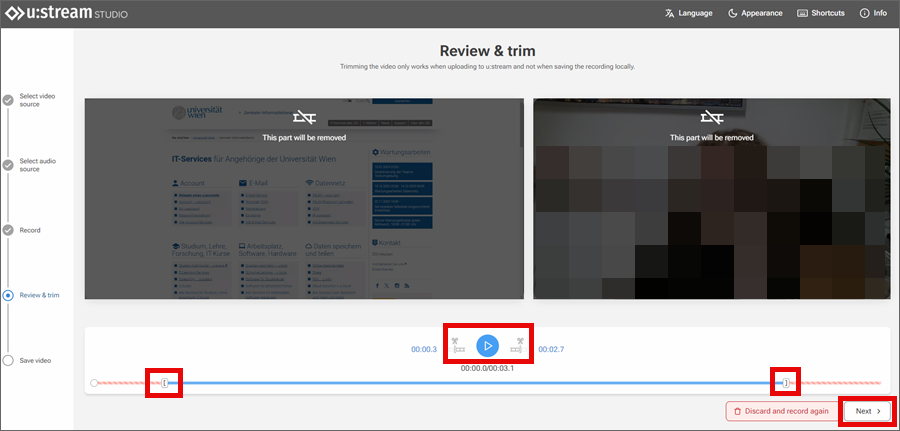Viewport: 900px width, 431px height.
Task: Click Discard and record again
Action: tap(780, 411)
